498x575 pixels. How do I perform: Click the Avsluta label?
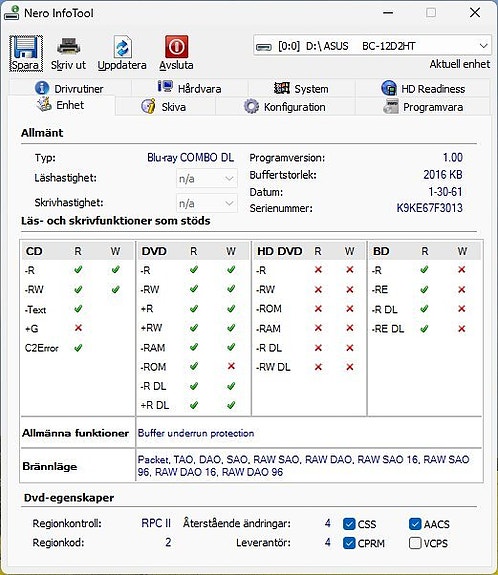point(176,65)
